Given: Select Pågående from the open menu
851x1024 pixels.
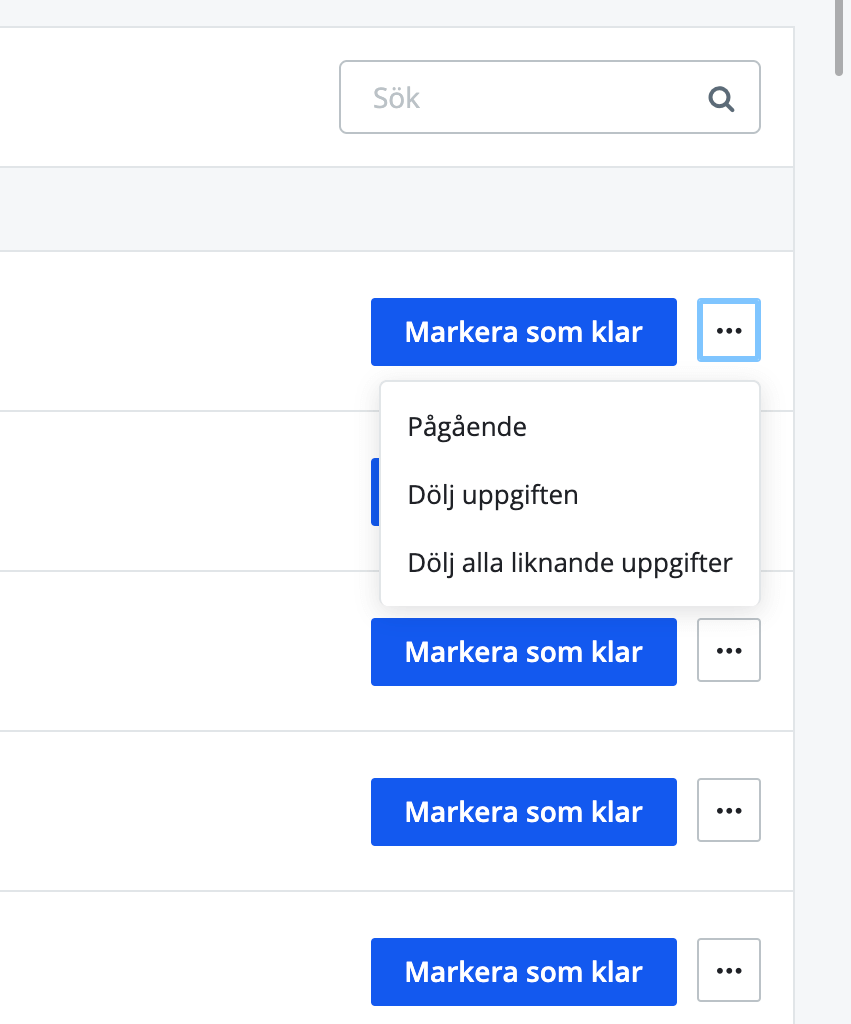Looking at the screenshot, I should click(466, 426).
